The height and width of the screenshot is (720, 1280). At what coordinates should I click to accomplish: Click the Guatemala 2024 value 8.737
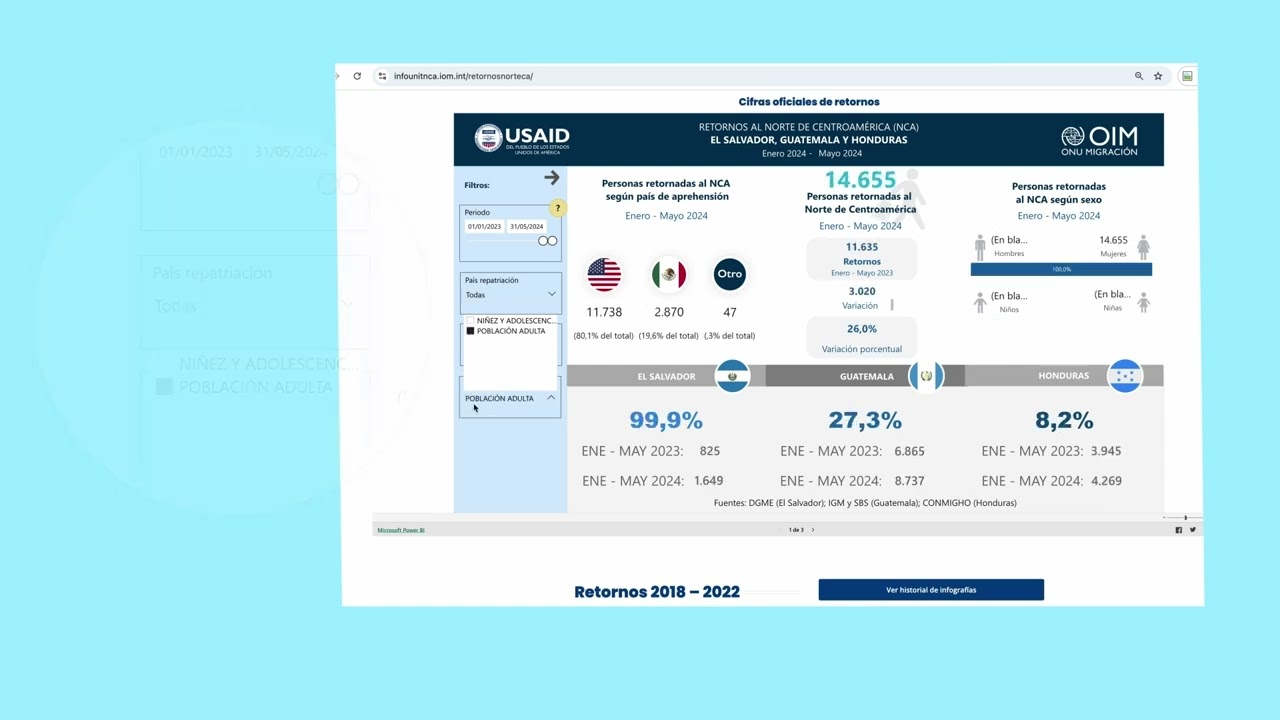point(909,481)
